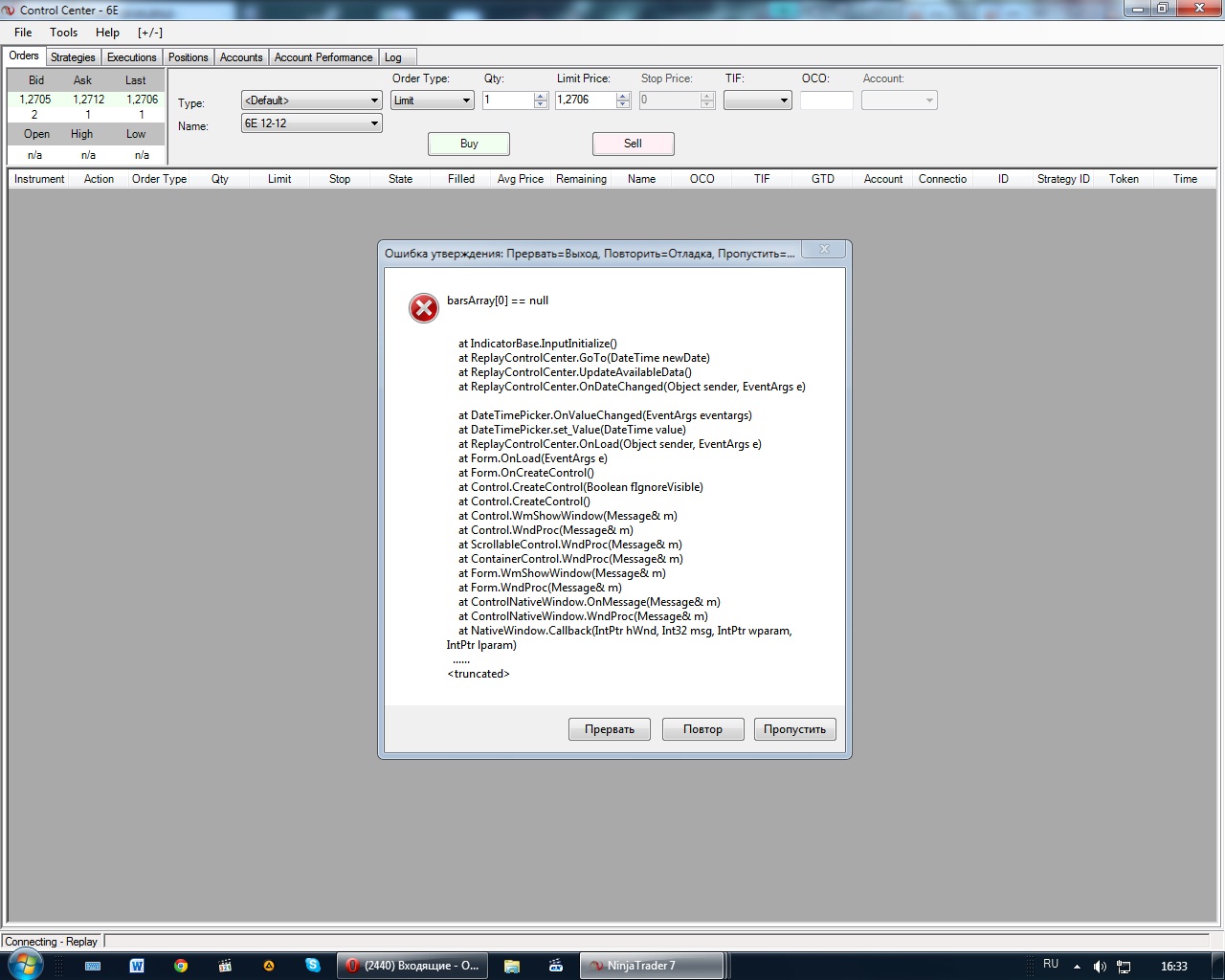Screen dimensions: 1225x980
Task: Click the Limit Price field
Action: click(x=586, y=100)
